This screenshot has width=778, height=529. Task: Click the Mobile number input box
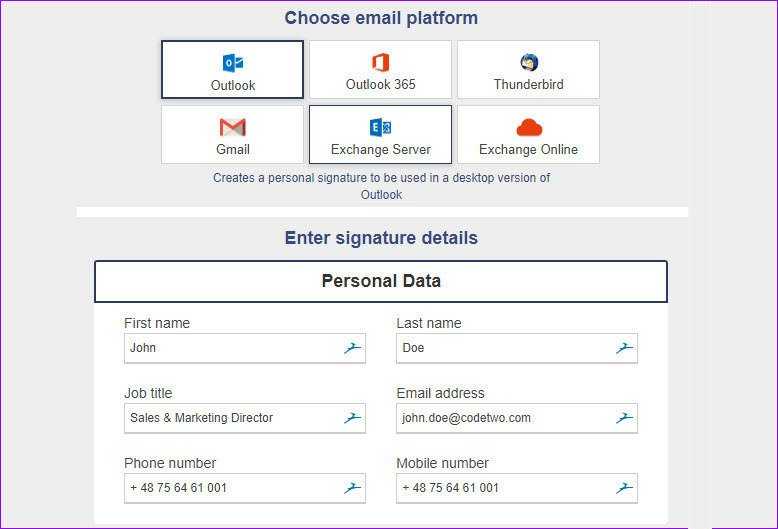[x=517, y=488]
